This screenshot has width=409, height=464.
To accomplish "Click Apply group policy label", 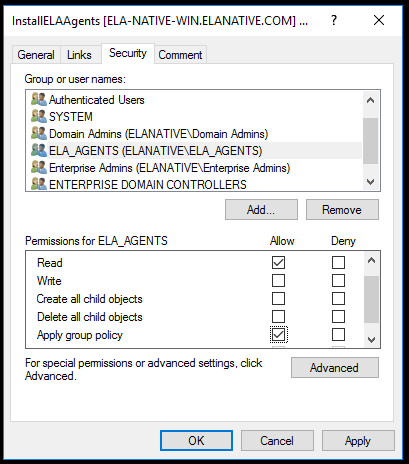I will [80, 335].
